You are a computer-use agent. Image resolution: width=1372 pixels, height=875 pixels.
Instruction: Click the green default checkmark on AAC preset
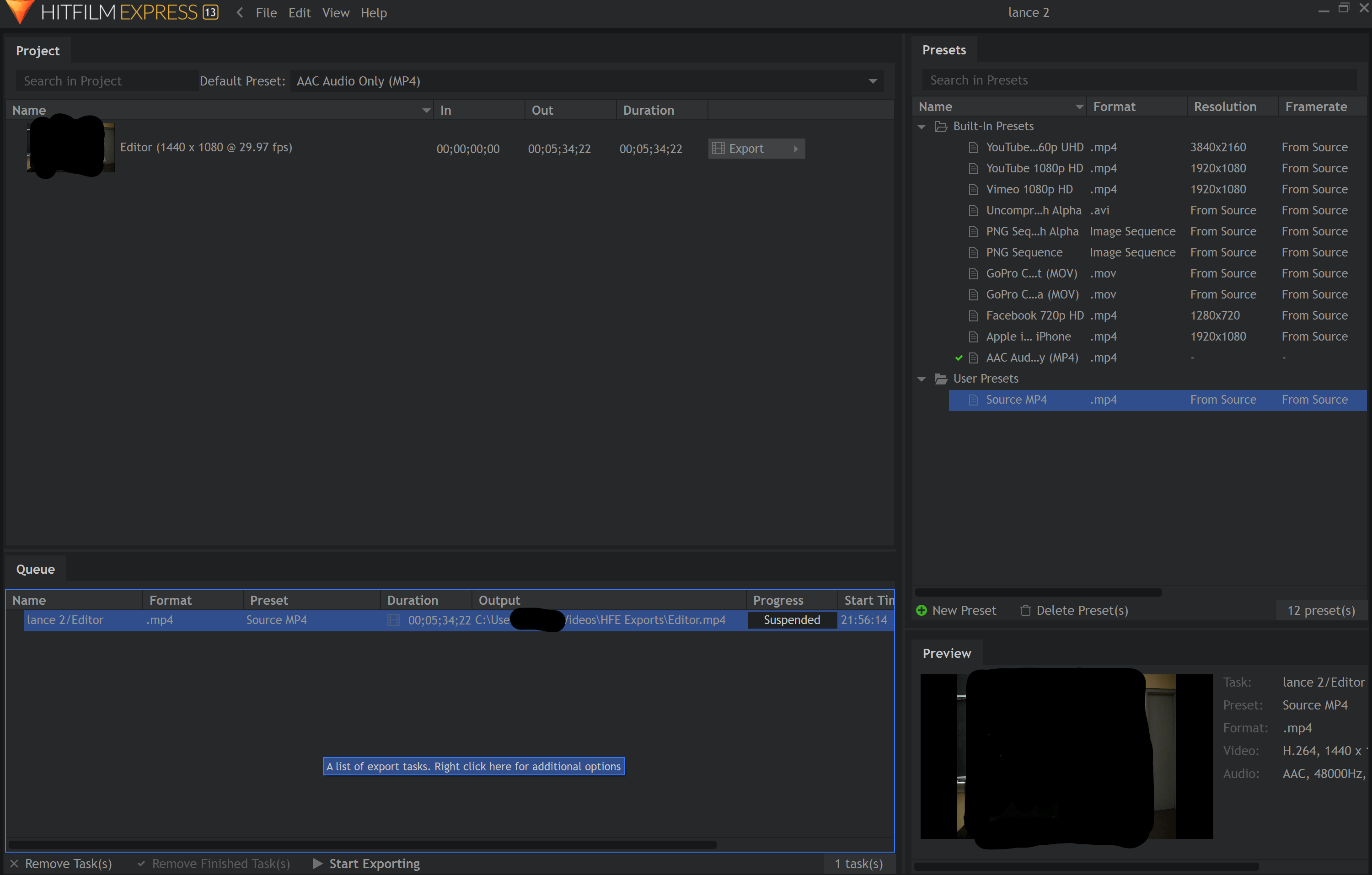[959, 358]
